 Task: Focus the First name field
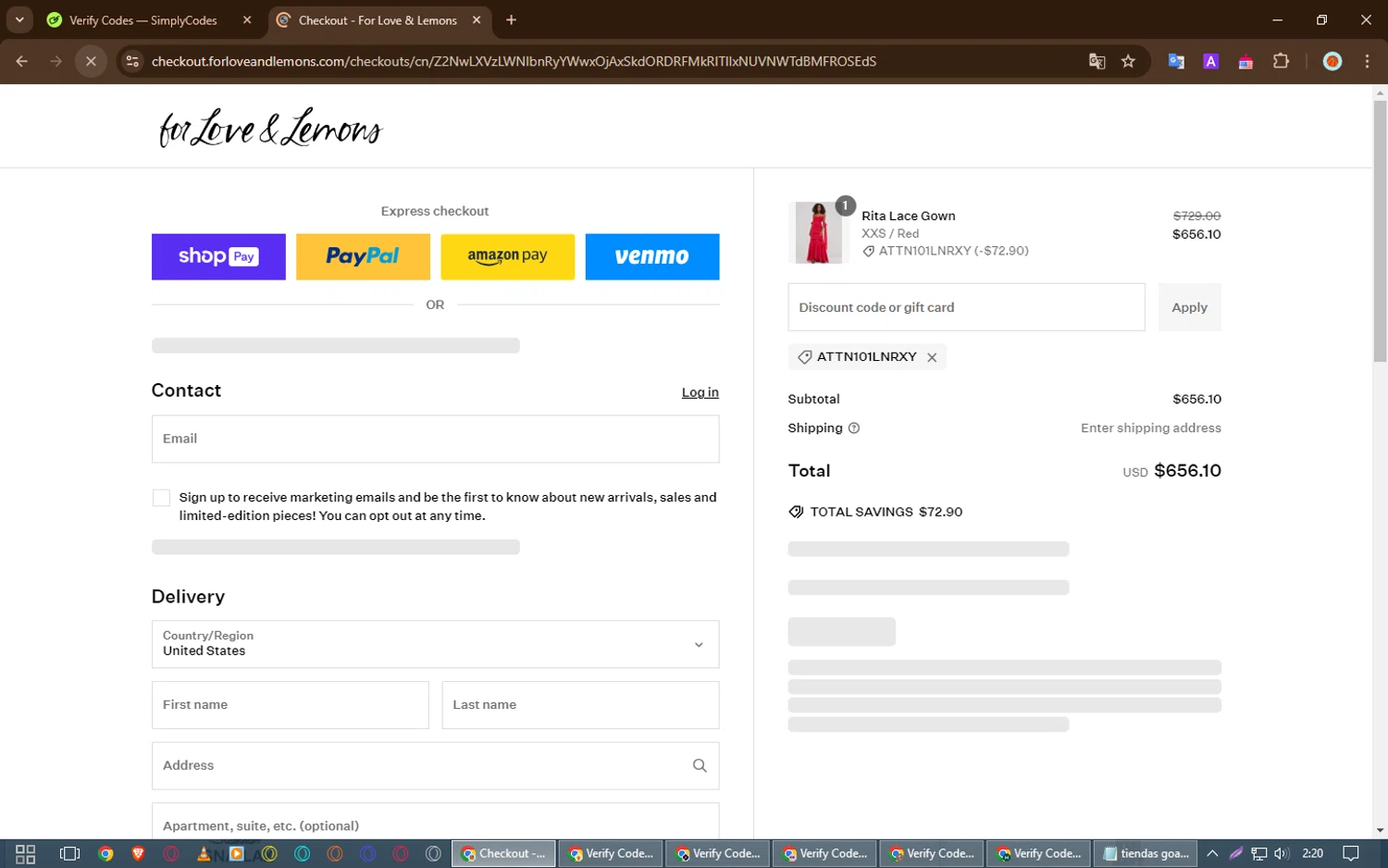(x=290, y=705)
